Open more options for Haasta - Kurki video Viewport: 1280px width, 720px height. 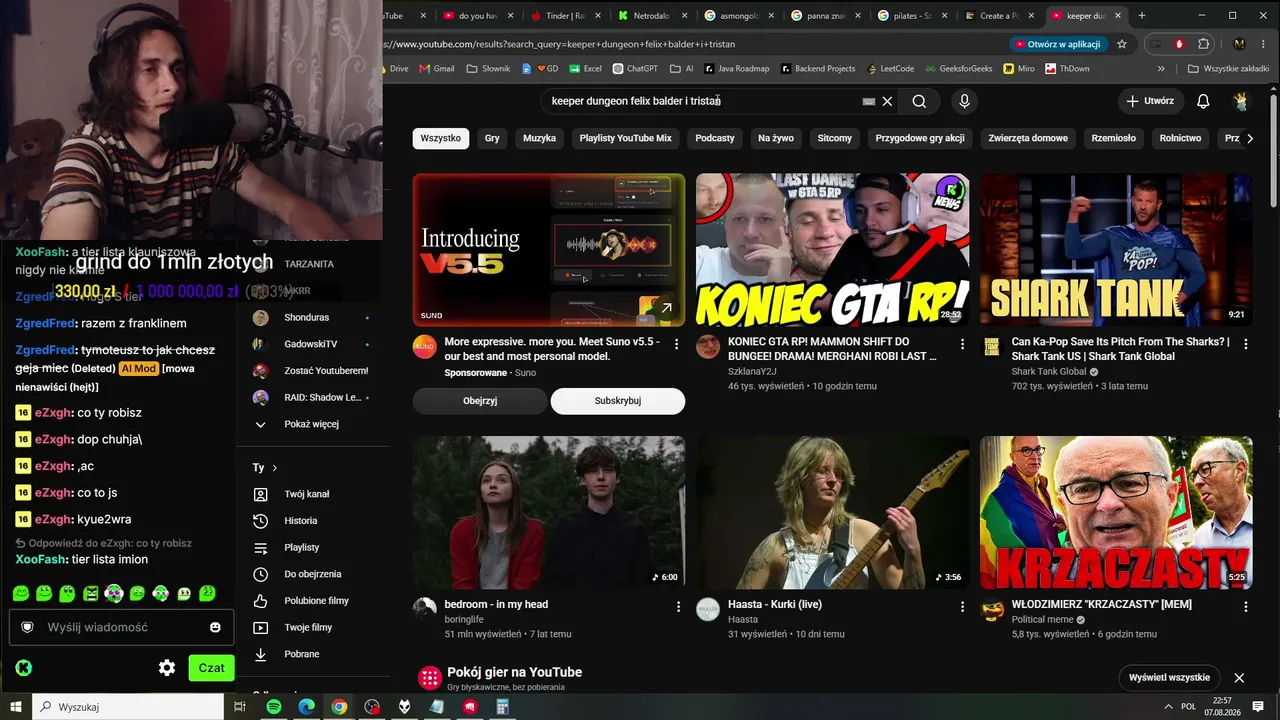[x=963, y=607]
